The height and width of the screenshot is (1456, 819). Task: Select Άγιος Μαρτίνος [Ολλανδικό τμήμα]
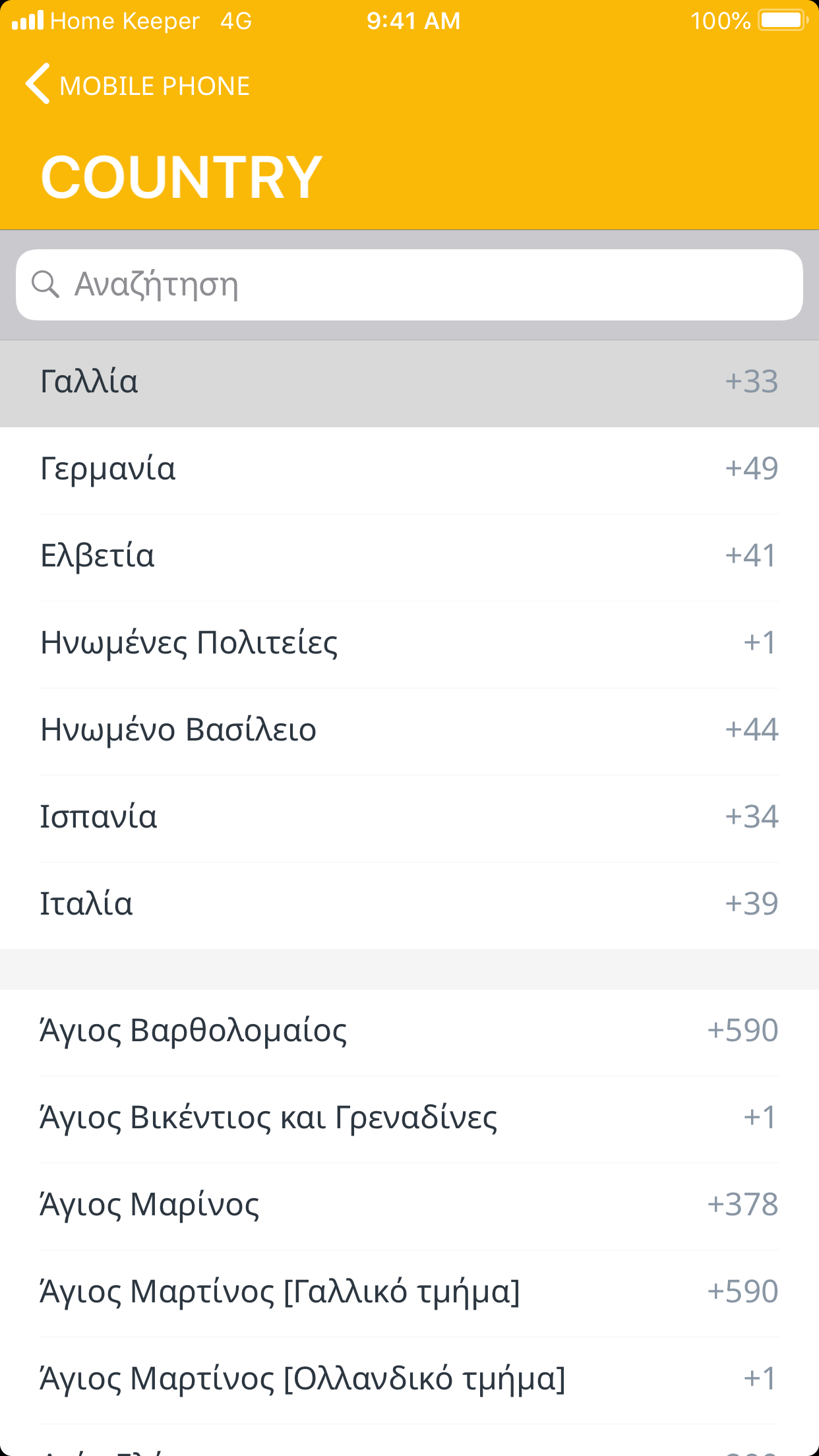click(303, 1380)
